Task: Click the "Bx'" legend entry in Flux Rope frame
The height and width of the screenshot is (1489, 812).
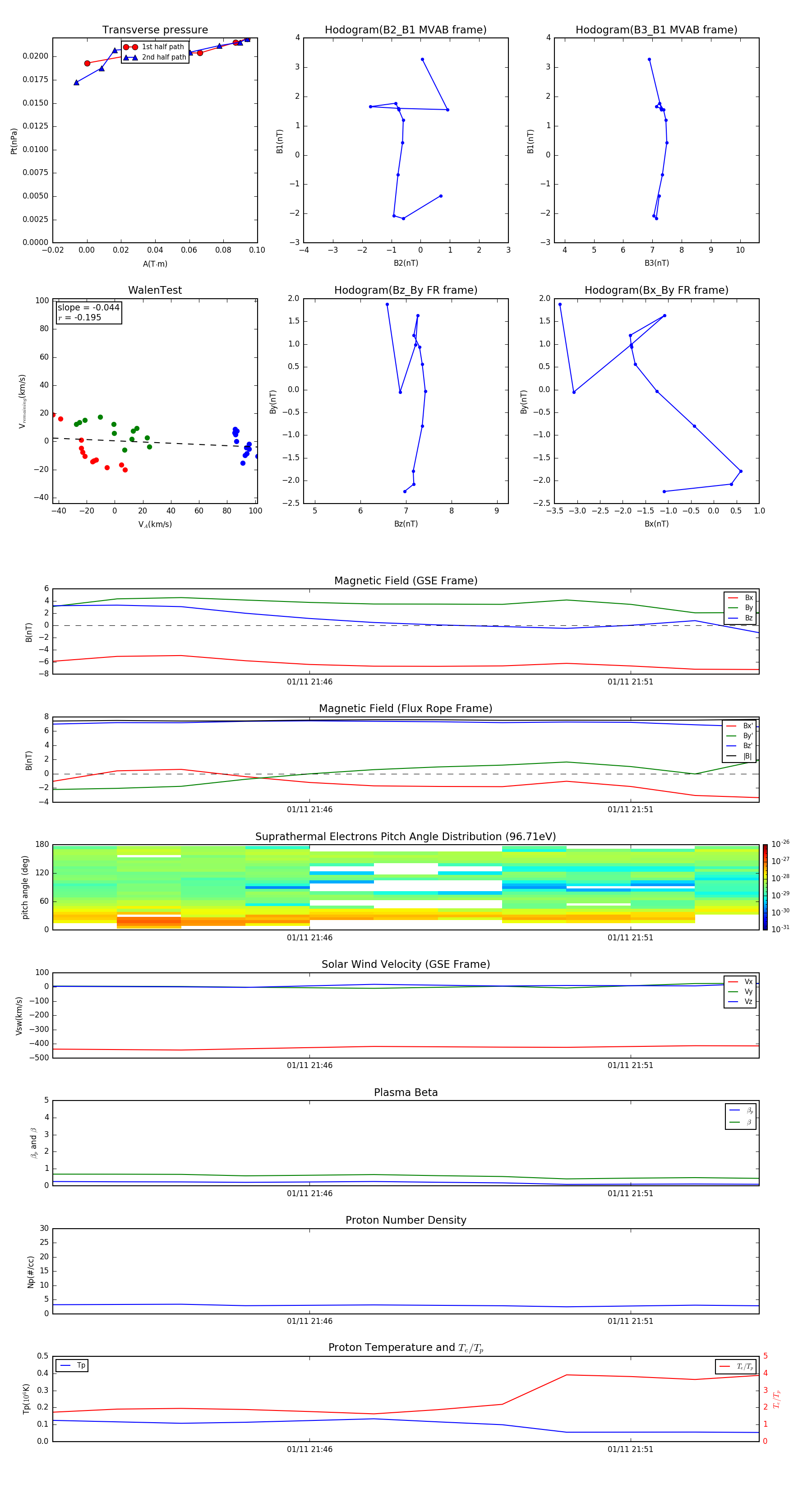Action: (x=739, y=726)
